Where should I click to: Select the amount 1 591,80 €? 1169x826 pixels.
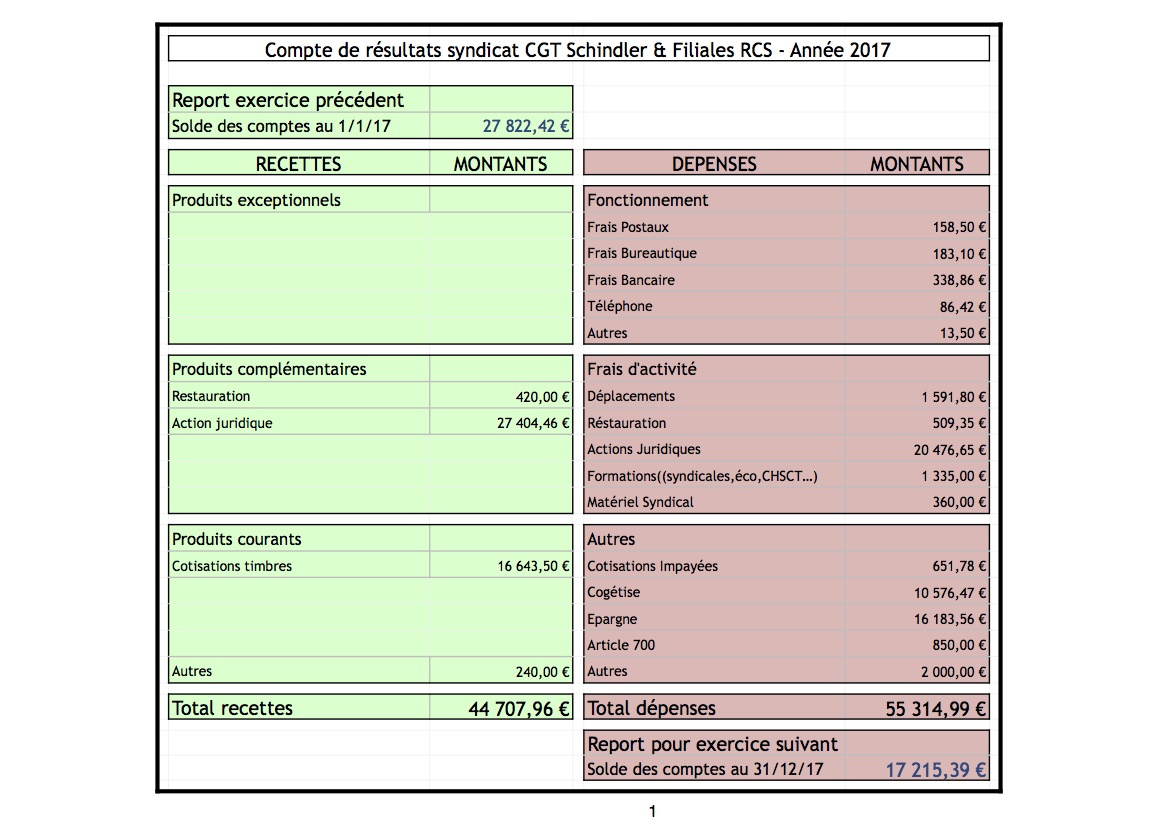point(954,397)
